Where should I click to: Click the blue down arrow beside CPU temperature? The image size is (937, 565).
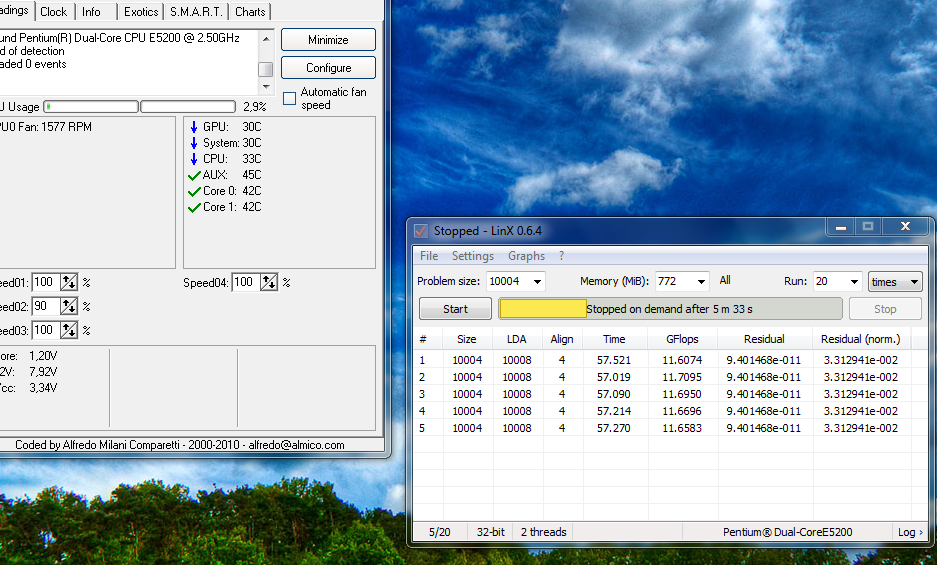(194, 159)
